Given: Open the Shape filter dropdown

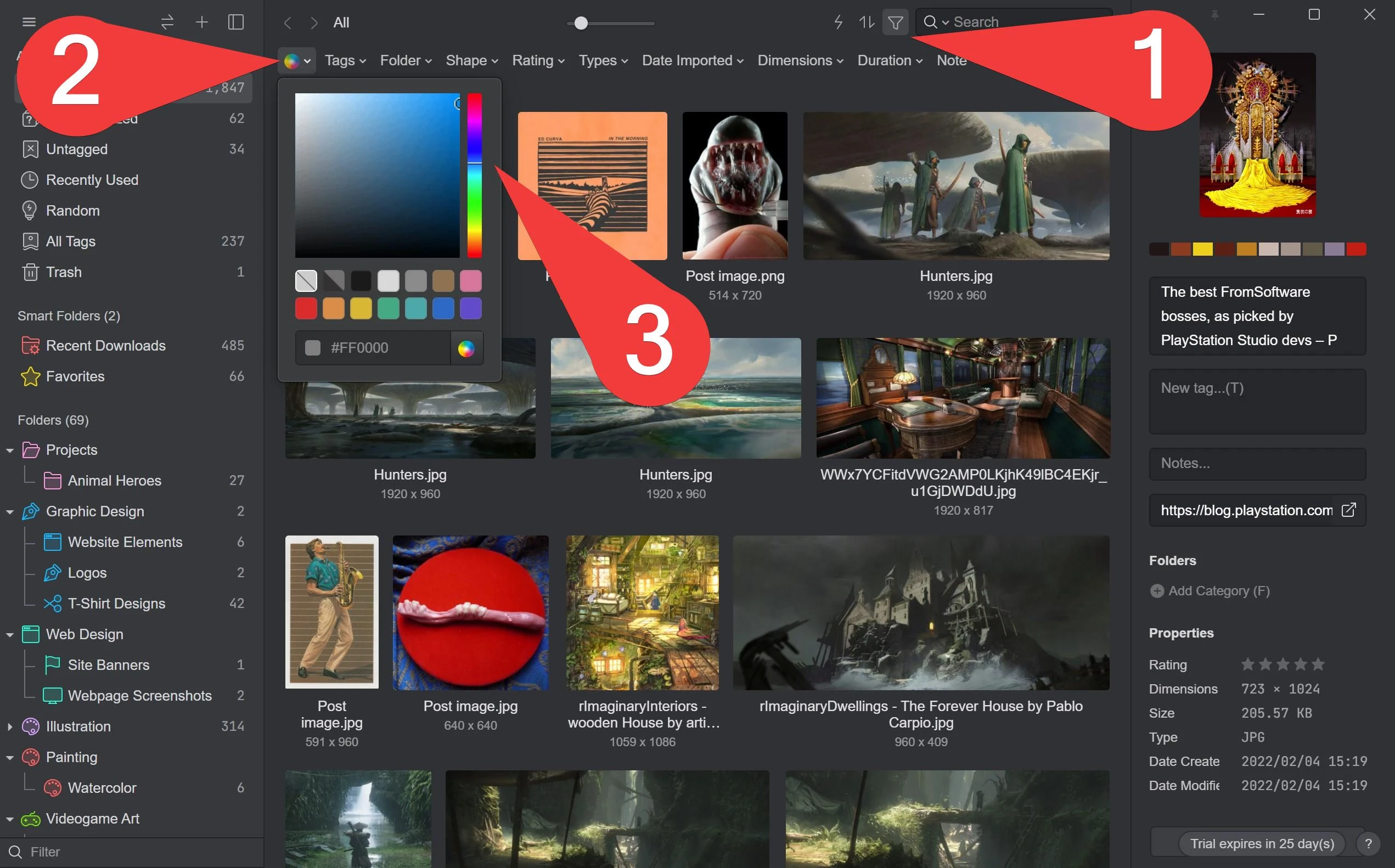Looking at the screenshot, I should tap(471, 60).
